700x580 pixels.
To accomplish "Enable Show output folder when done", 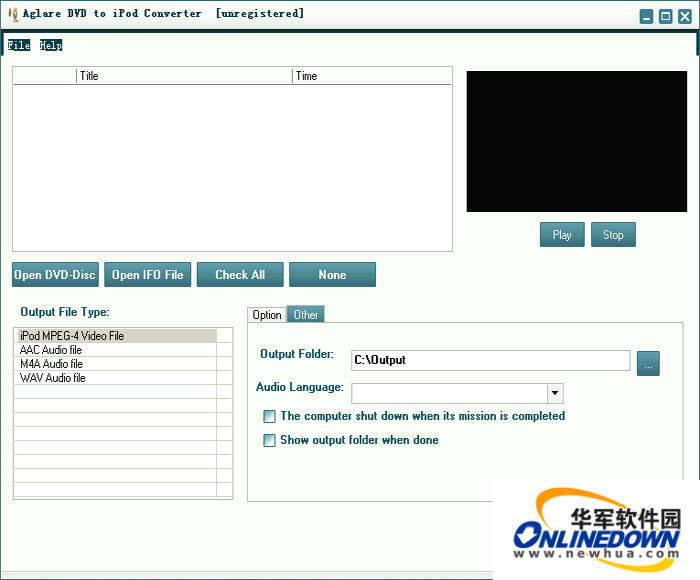I will pyautogui.click(x=269, y=440).
